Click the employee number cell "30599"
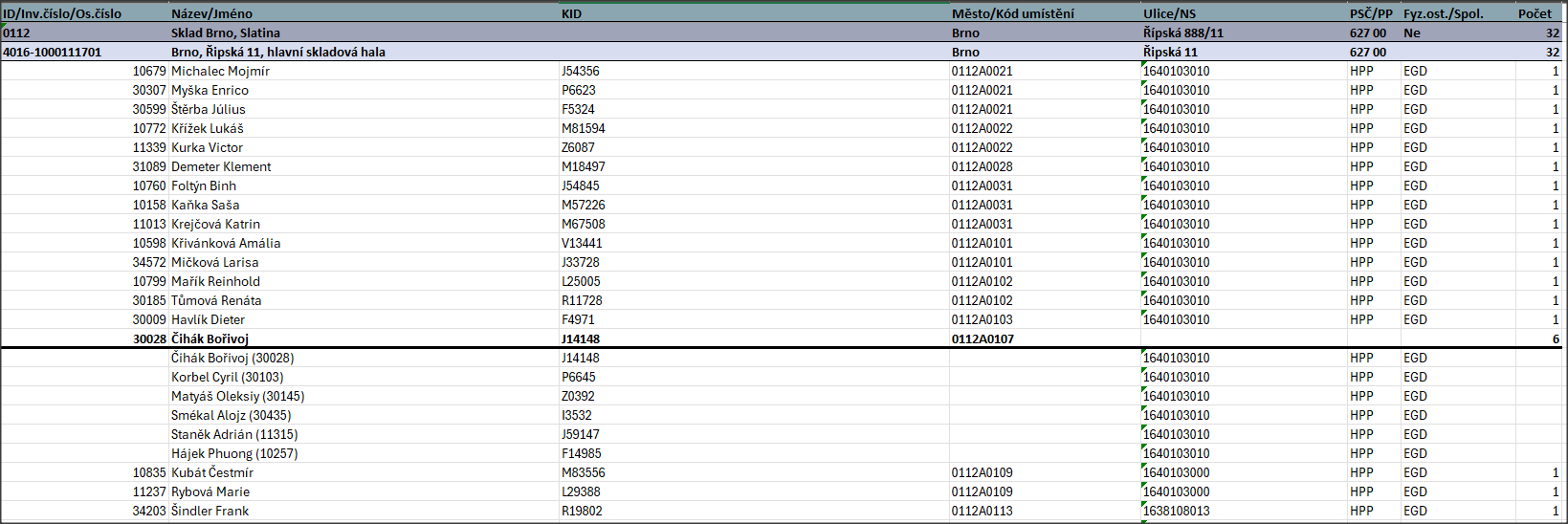The image size is (1568, 524). [148, 109]
